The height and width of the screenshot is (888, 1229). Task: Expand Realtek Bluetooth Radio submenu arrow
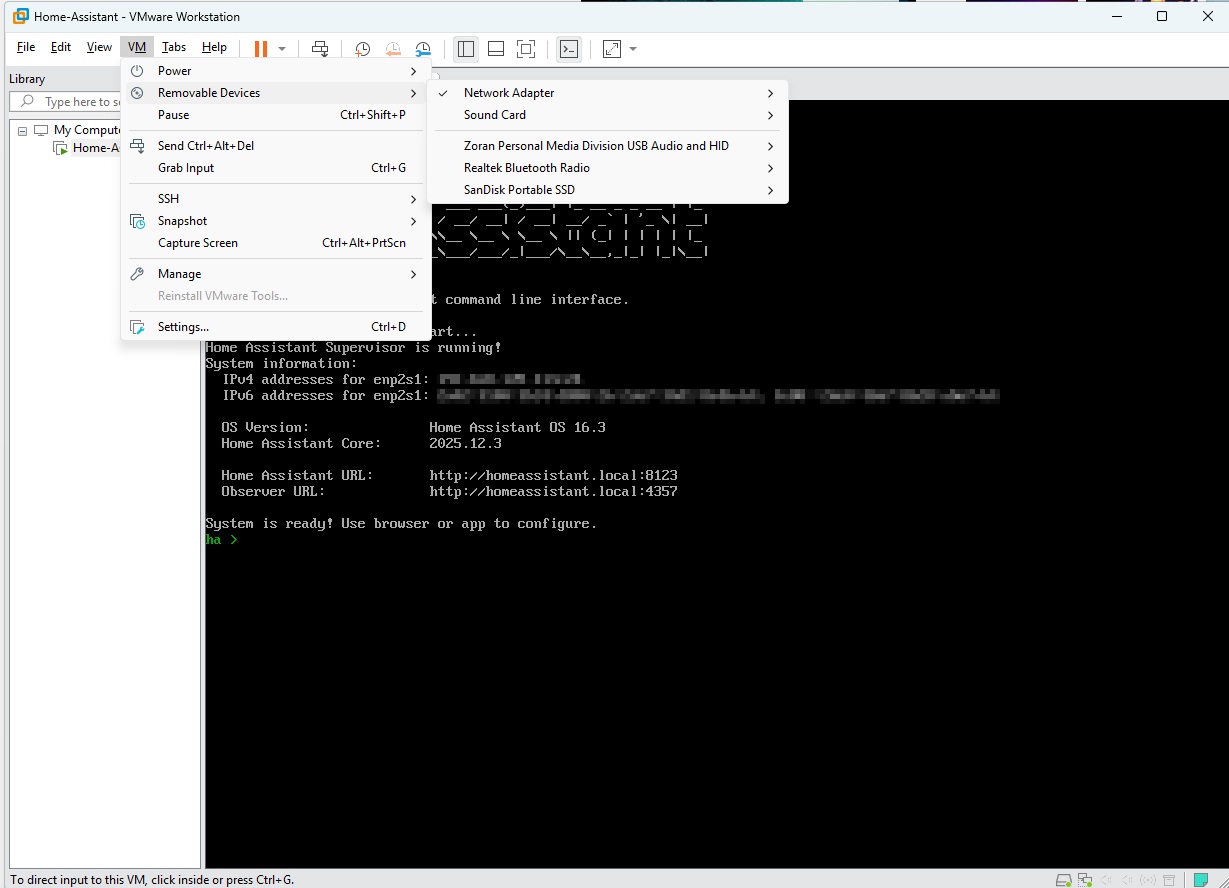pos(770,168)
